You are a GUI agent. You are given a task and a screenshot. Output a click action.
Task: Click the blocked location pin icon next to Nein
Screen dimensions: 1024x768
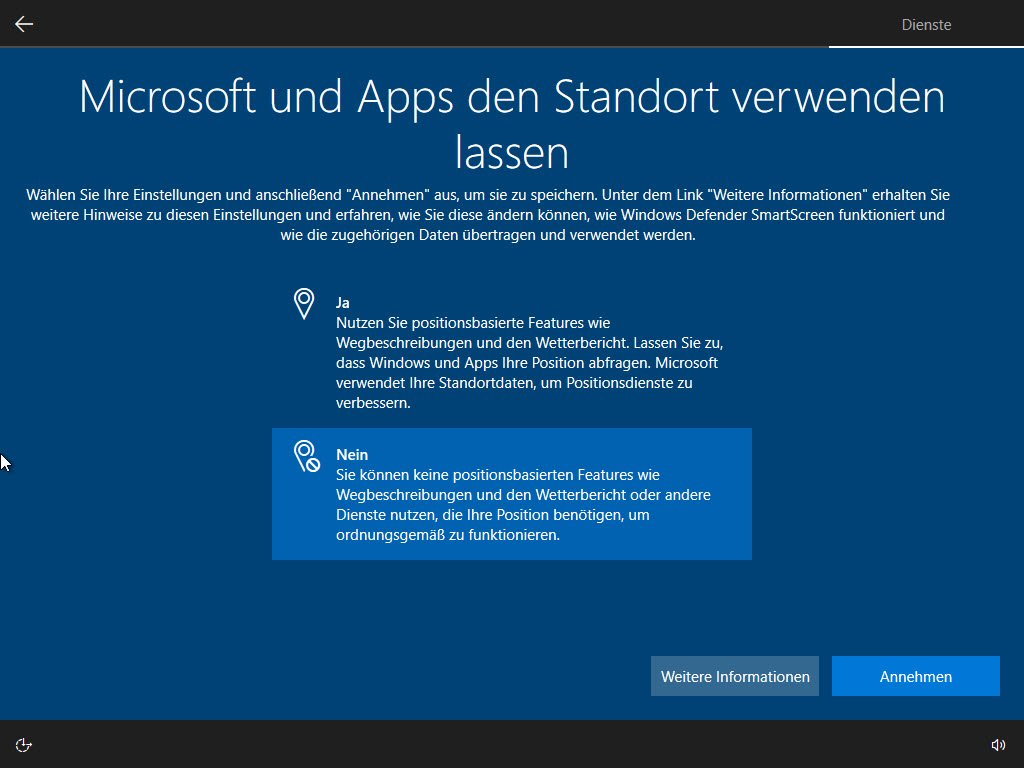pyautogui.click(x=306, y=456)
